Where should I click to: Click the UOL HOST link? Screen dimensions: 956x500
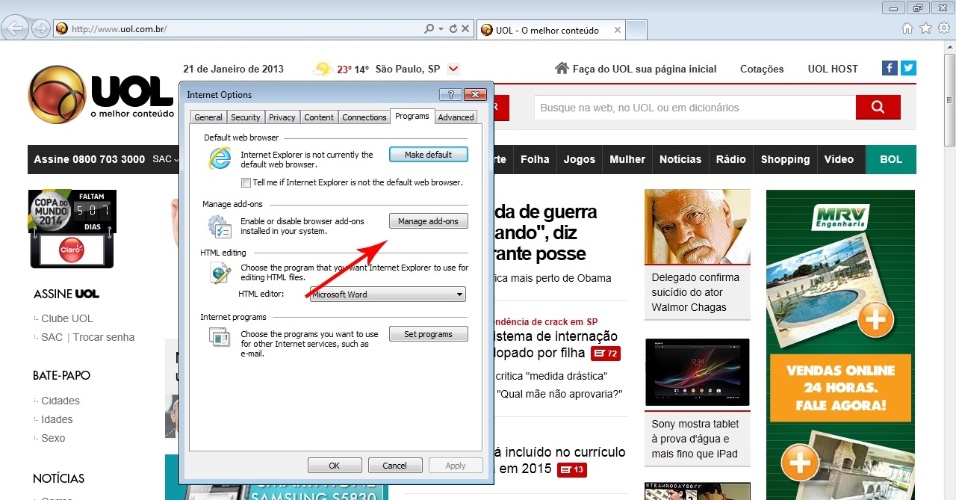click(833, 69)
